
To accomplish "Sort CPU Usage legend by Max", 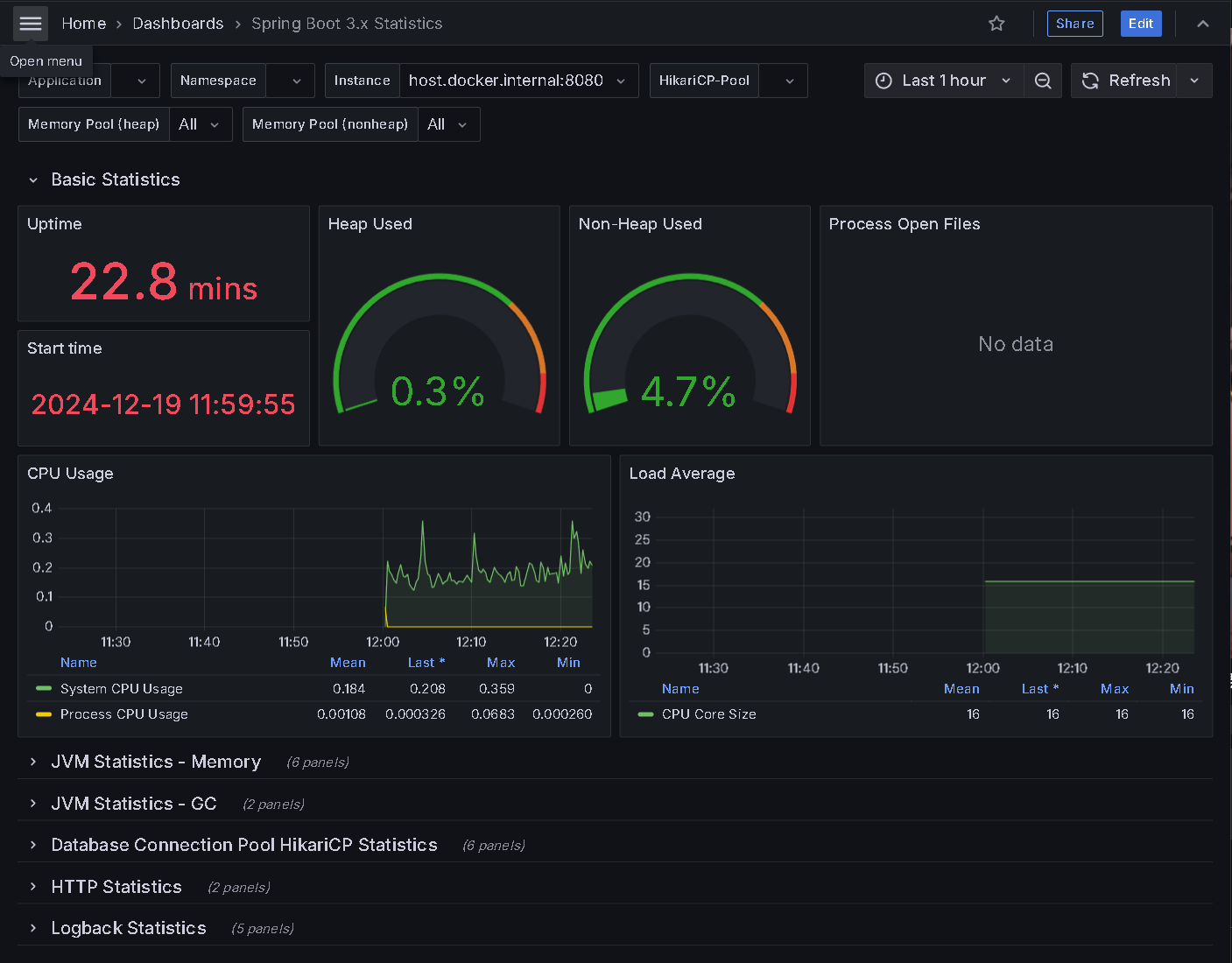I will click(501, 663).
